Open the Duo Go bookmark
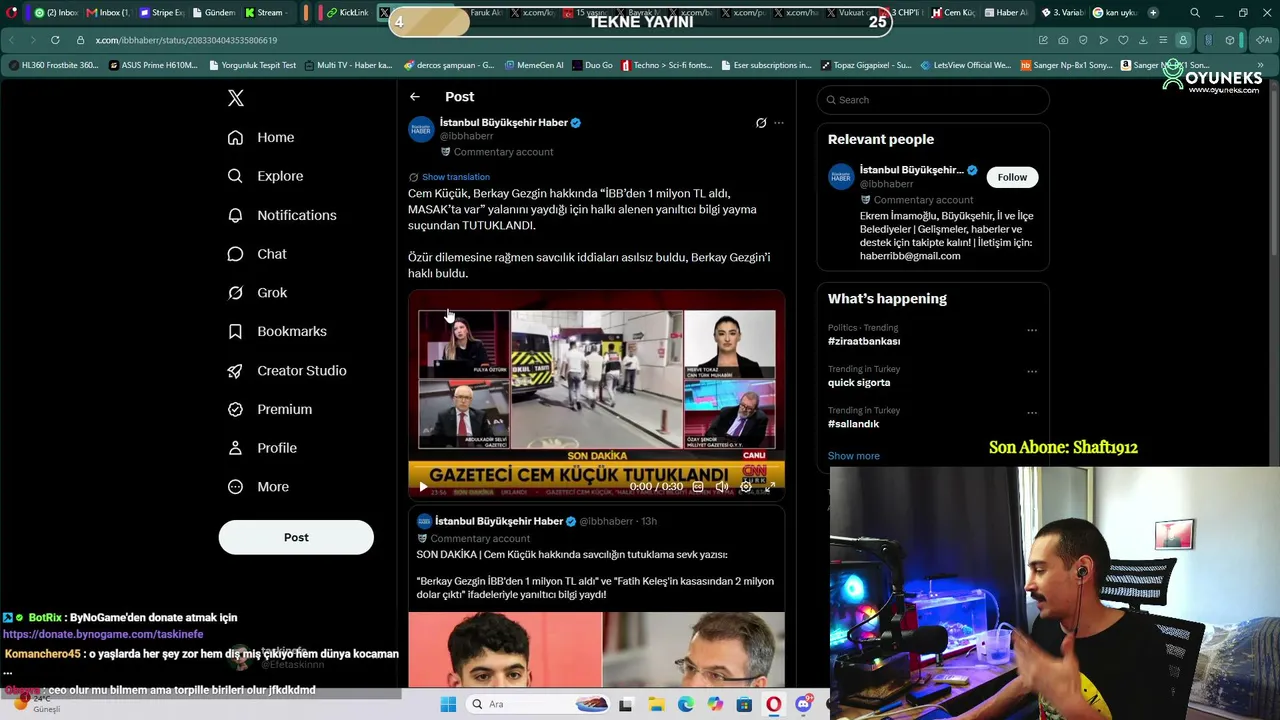This screenshot has height=720, width=1280. click(592, 65)
